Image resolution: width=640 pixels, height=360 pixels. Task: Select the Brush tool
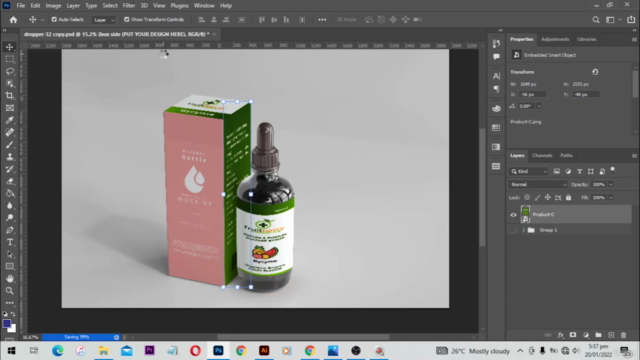[10, 144]
